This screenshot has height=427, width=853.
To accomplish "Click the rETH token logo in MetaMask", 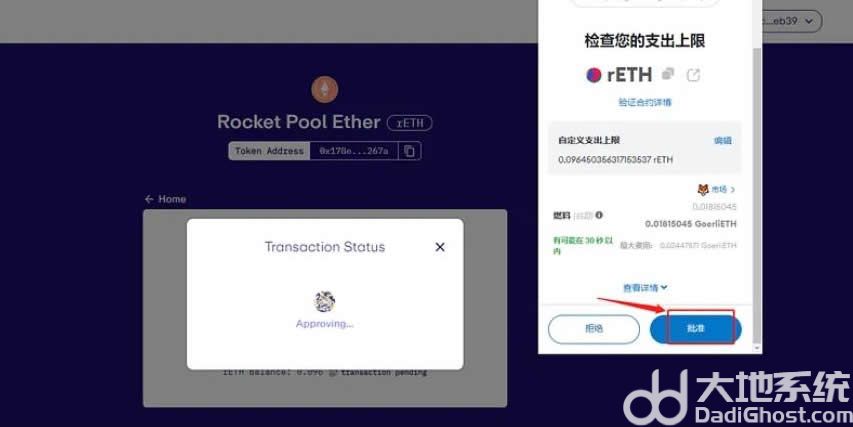I will point(594,75).
